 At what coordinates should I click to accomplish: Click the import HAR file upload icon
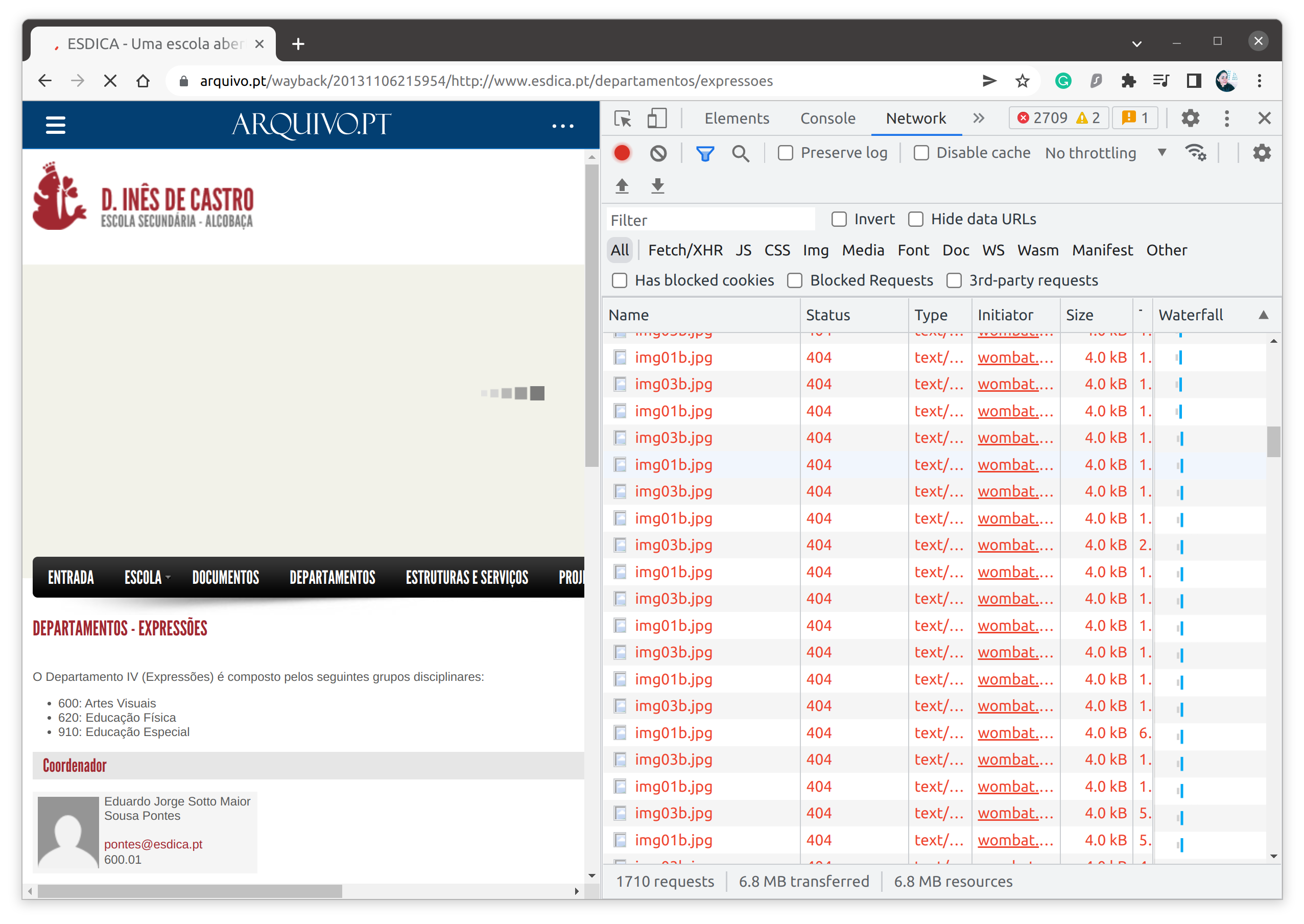(x=622, y=186)
